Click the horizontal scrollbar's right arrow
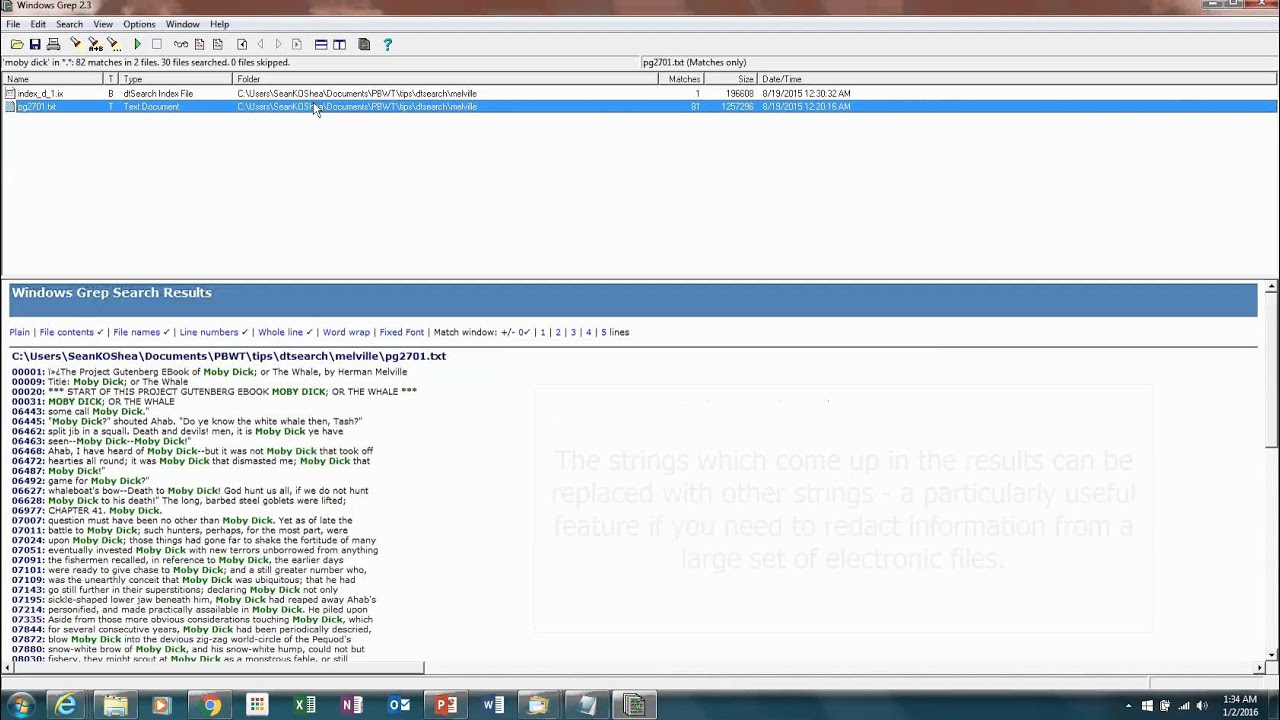The height and width of the screenshot is (720, 1280). pyautogui.click(x=1259, y=668)
